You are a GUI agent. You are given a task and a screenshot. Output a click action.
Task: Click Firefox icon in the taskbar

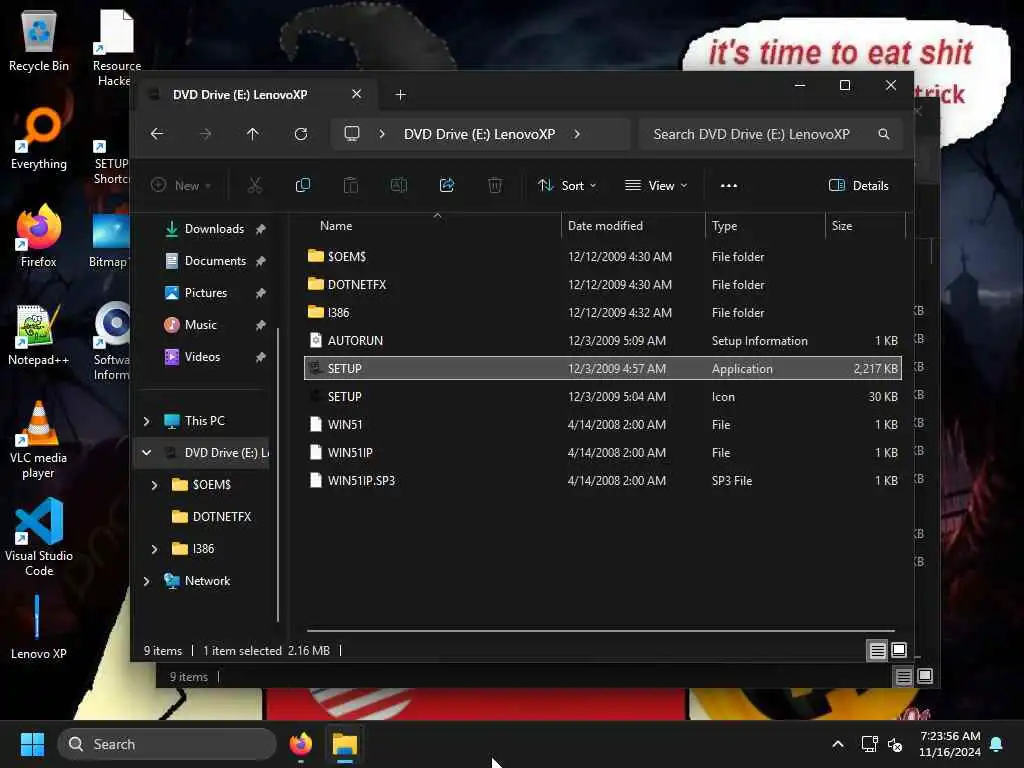[301, 744]
